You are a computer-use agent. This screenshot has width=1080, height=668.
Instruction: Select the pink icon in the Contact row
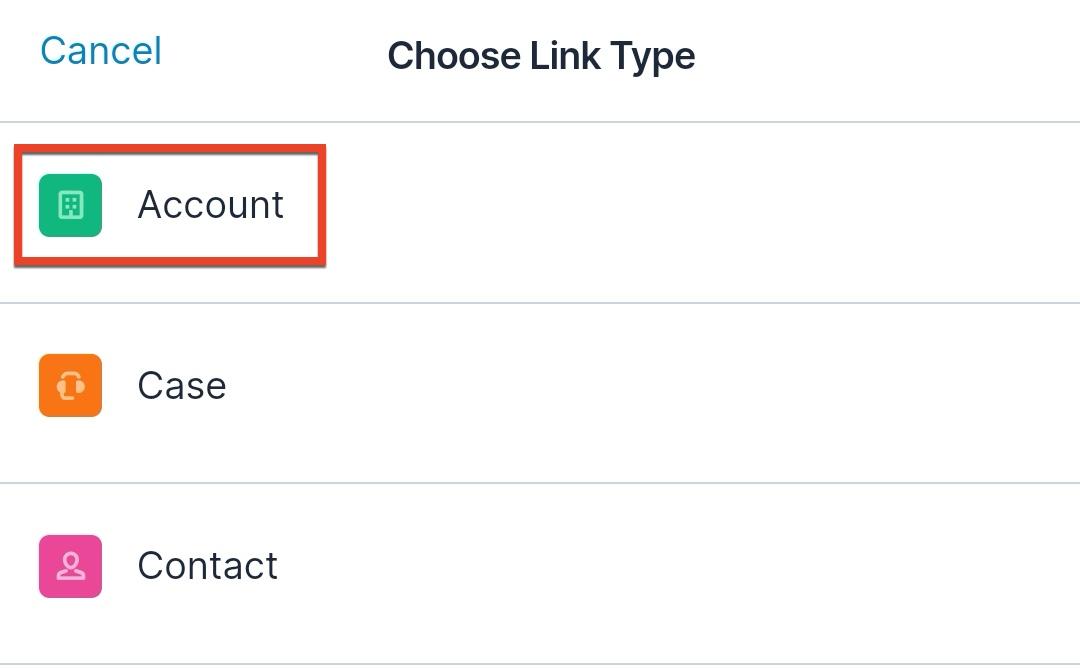tap(69, 566)
